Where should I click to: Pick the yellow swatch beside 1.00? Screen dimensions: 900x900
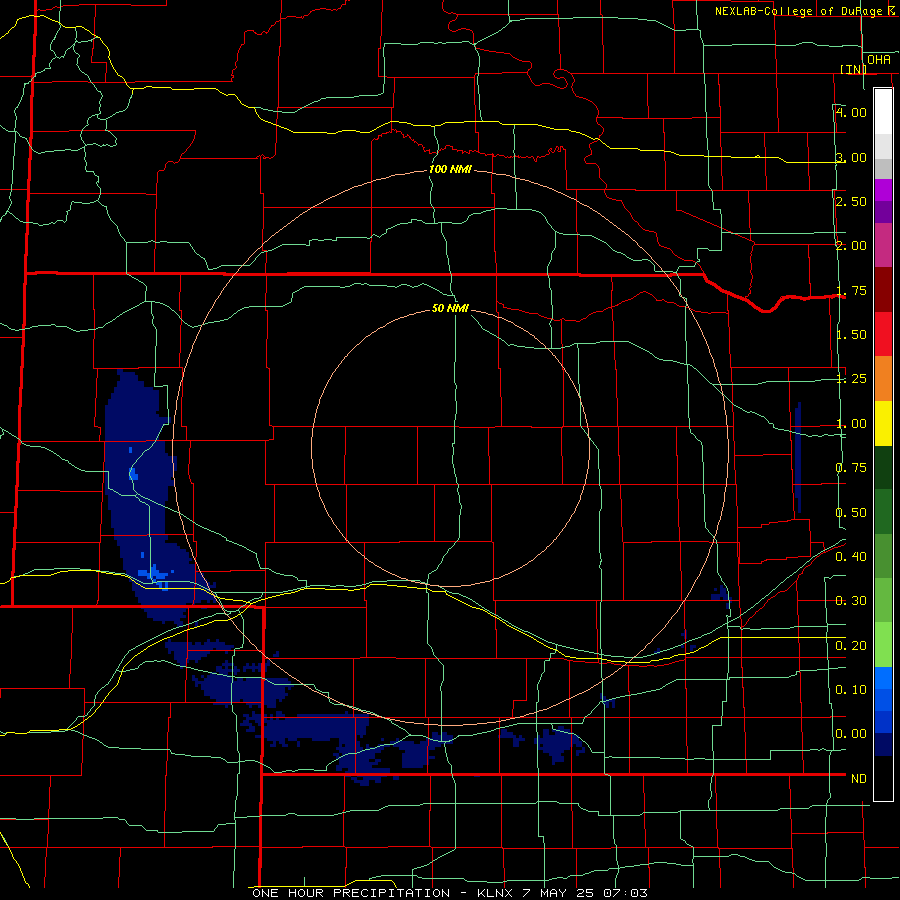click(883, 423)
